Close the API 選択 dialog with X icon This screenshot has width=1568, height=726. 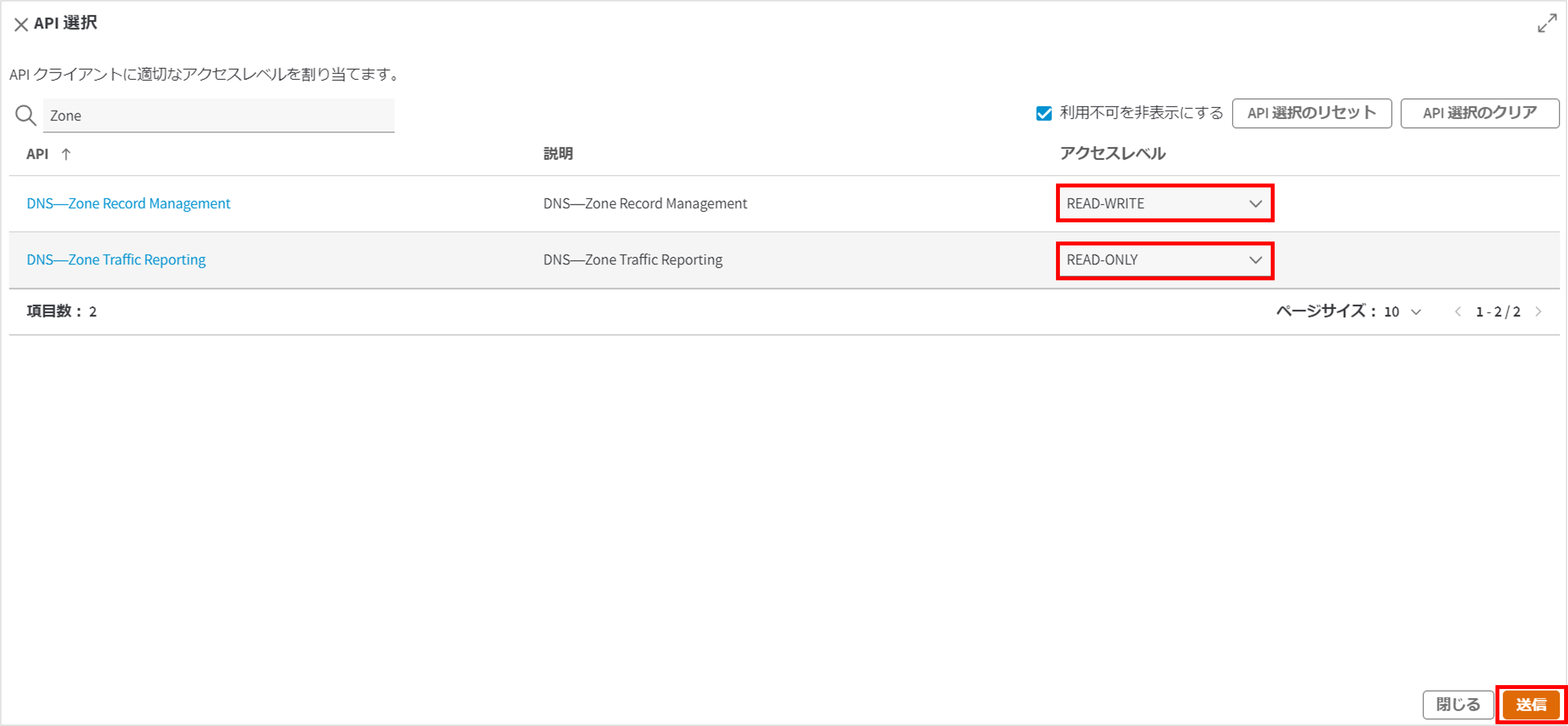(x=21, y=24)
